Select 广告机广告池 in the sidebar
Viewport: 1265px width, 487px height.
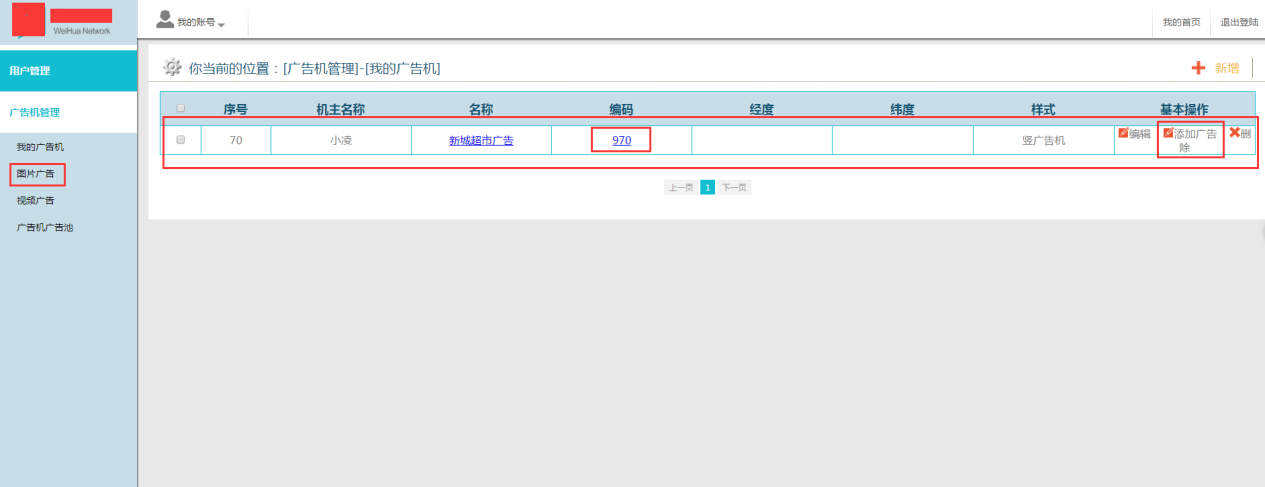pyautogui.click(x=45, y=227)
